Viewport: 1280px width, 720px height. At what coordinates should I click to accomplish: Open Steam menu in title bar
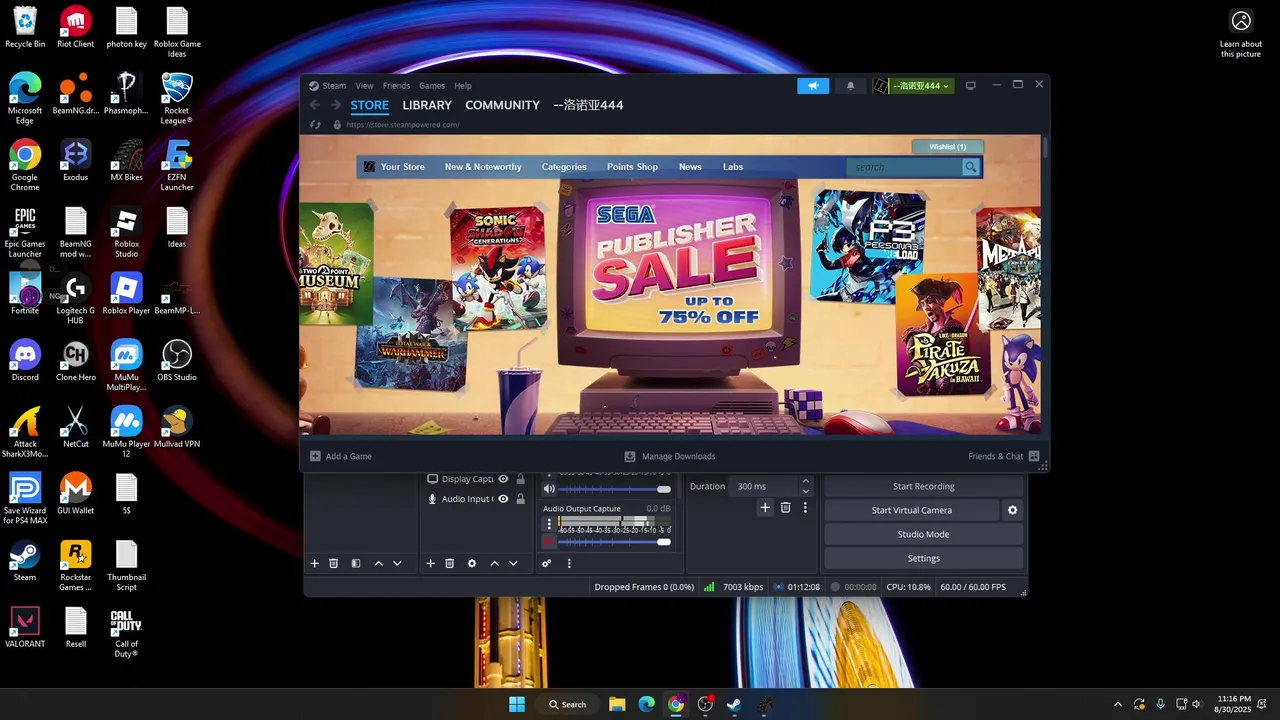tap(327, 86)
